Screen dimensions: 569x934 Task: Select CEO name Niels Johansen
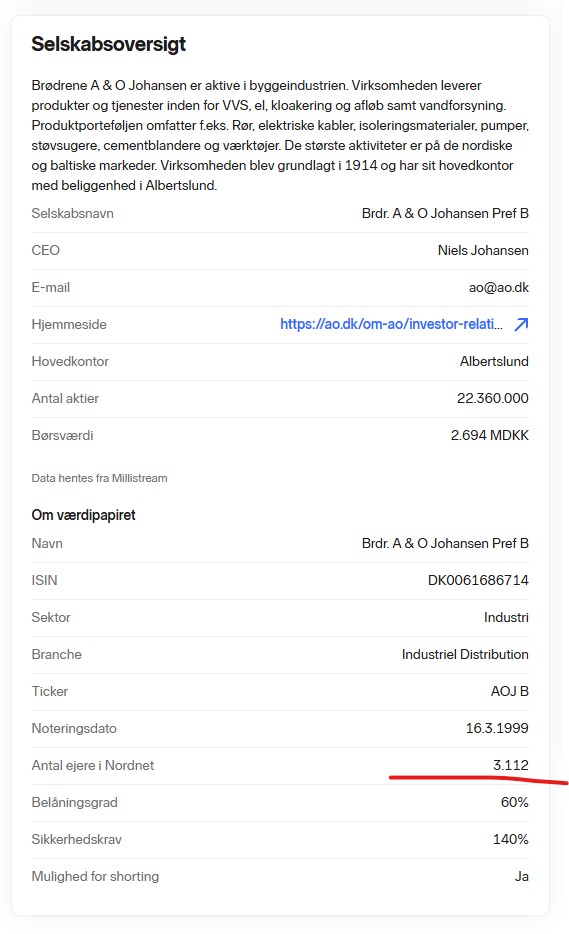click(x=483, y=250)
